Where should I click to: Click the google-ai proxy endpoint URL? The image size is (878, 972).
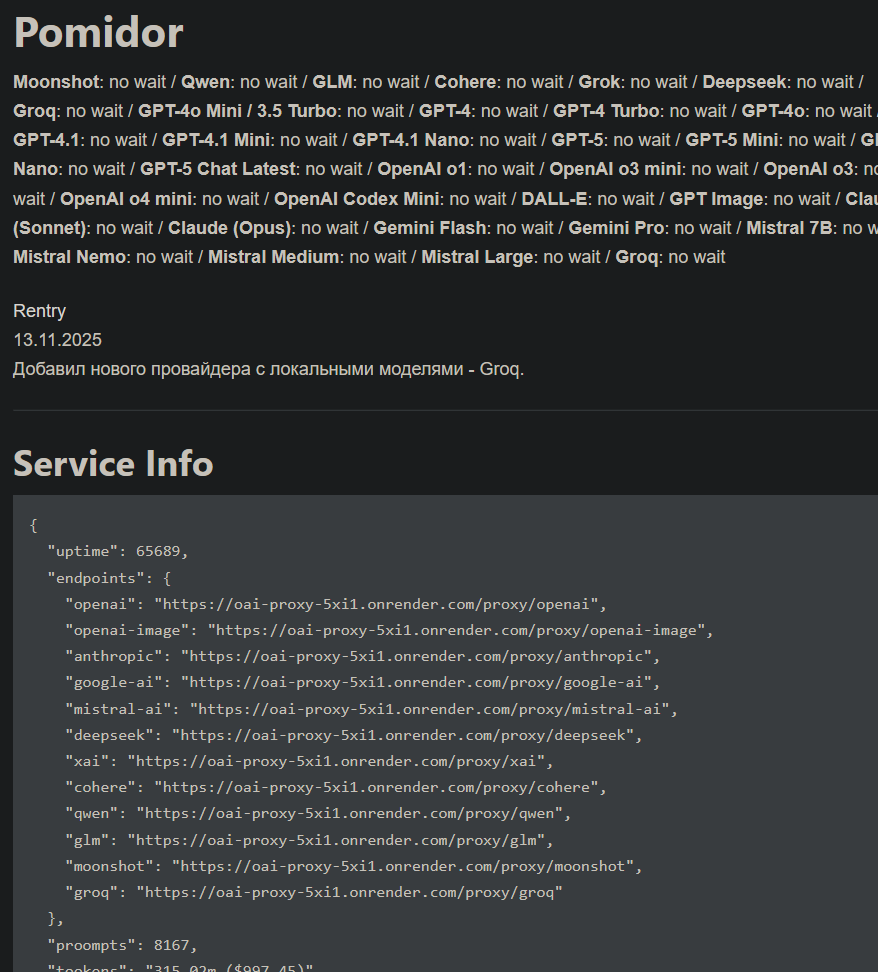tap(416, 683)
